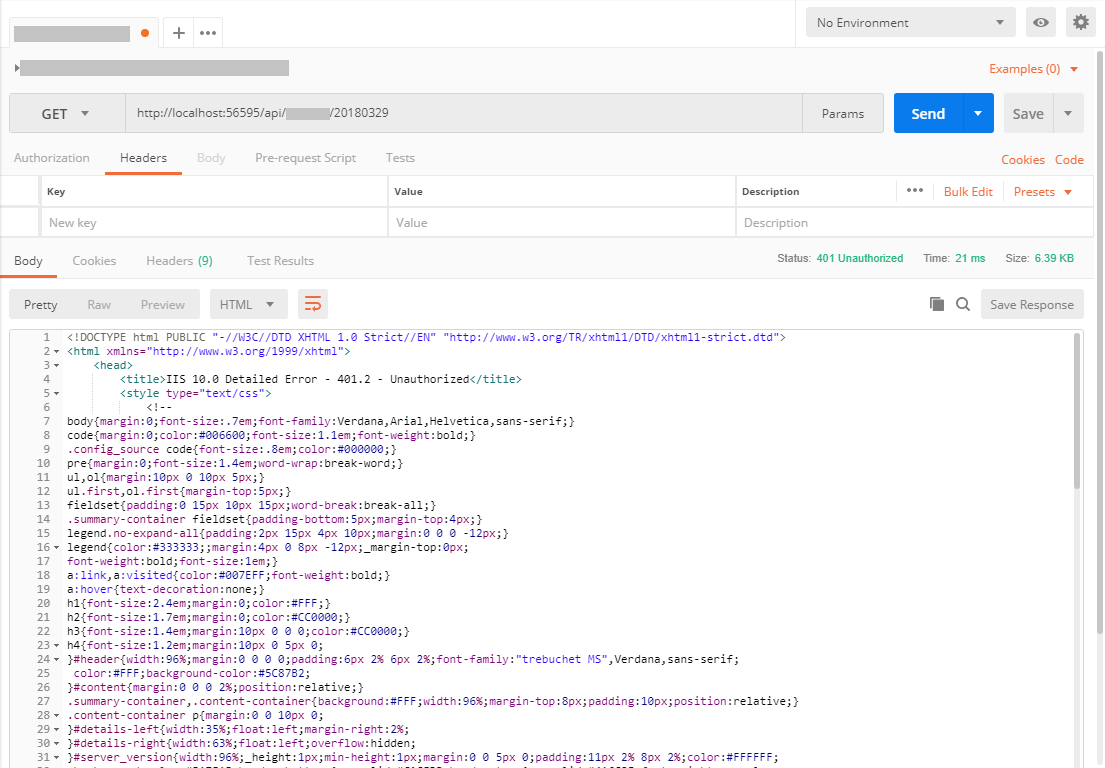
Task: Open the HTML response format dropdown
Action: (x=248, y=303)
